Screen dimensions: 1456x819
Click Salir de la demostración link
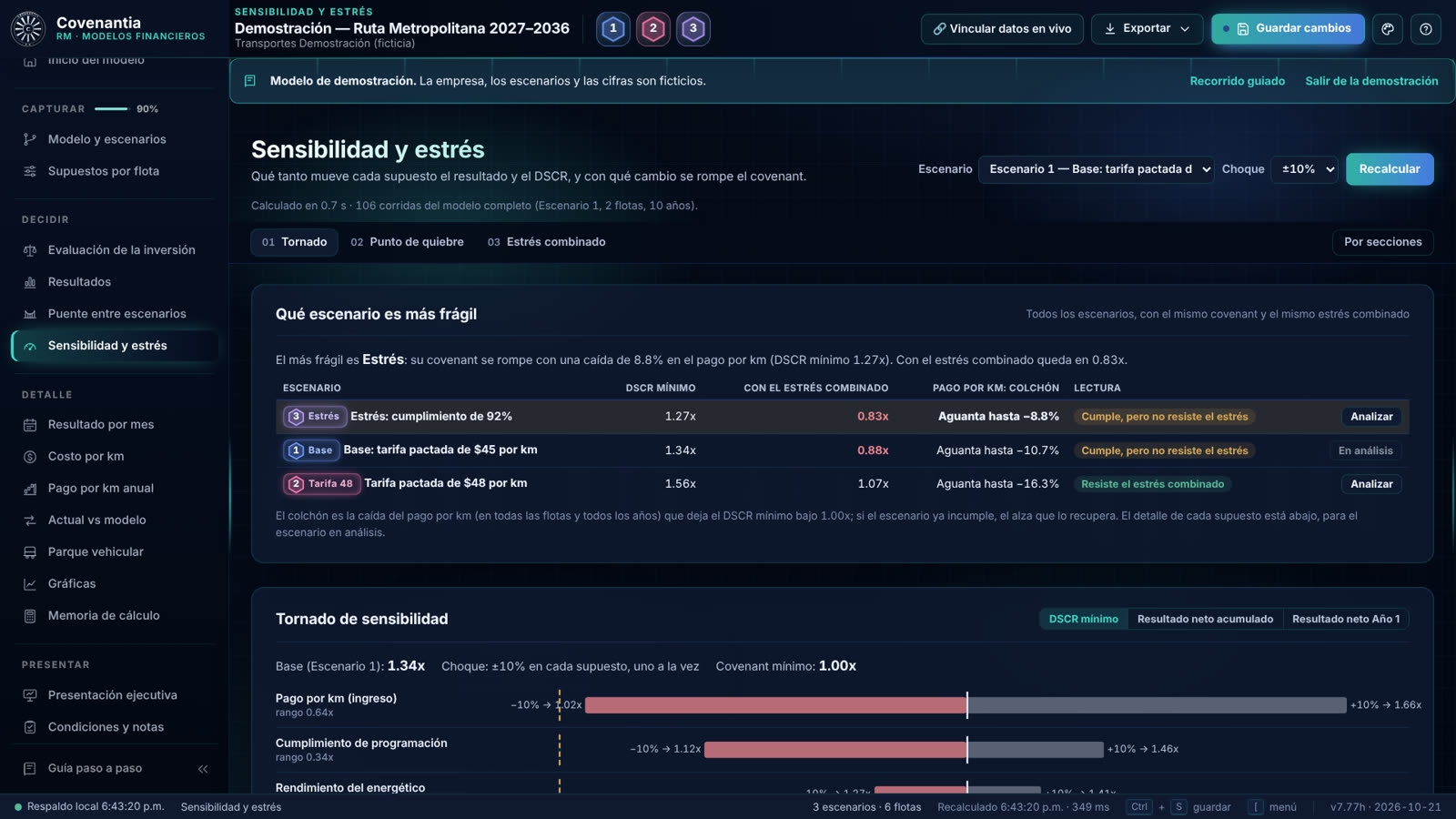(1371, 81)
